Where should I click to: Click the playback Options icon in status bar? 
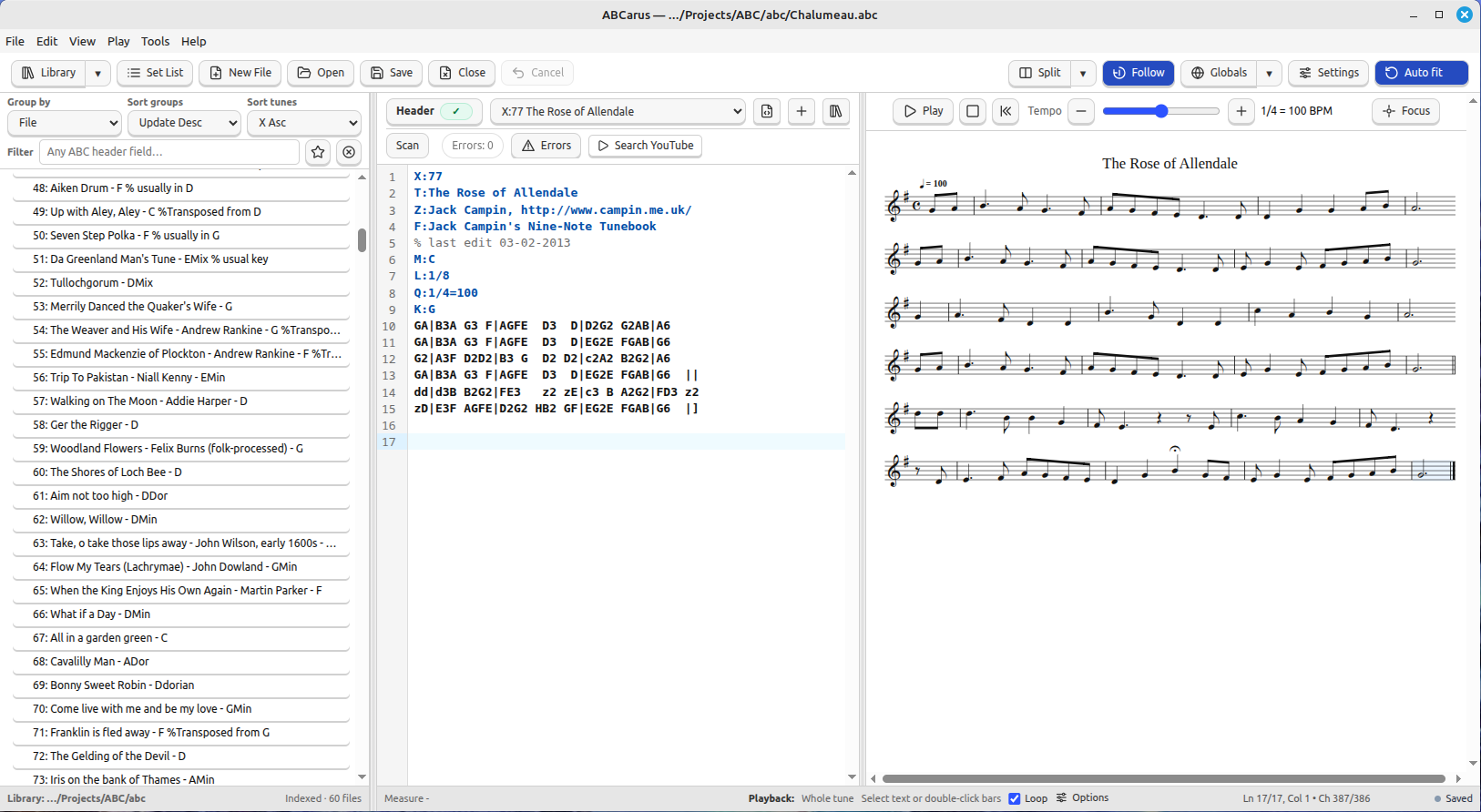tap(1082, 798)
